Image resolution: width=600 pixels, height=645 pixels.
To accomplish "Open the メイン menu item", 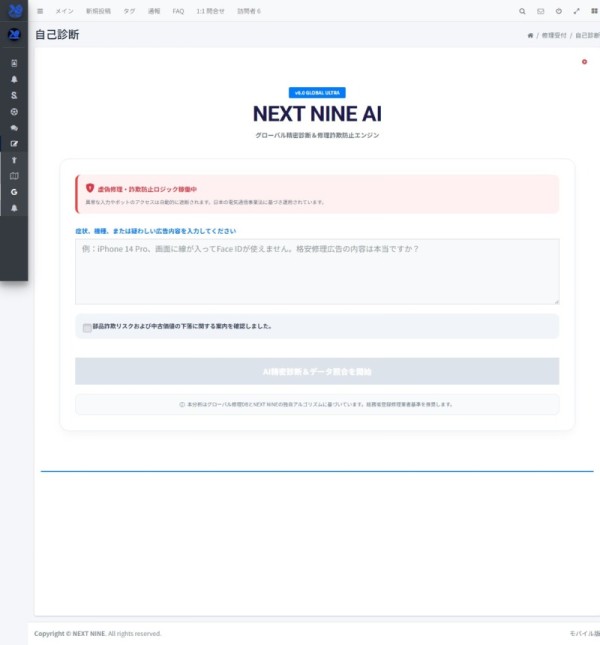I will 65,11.
